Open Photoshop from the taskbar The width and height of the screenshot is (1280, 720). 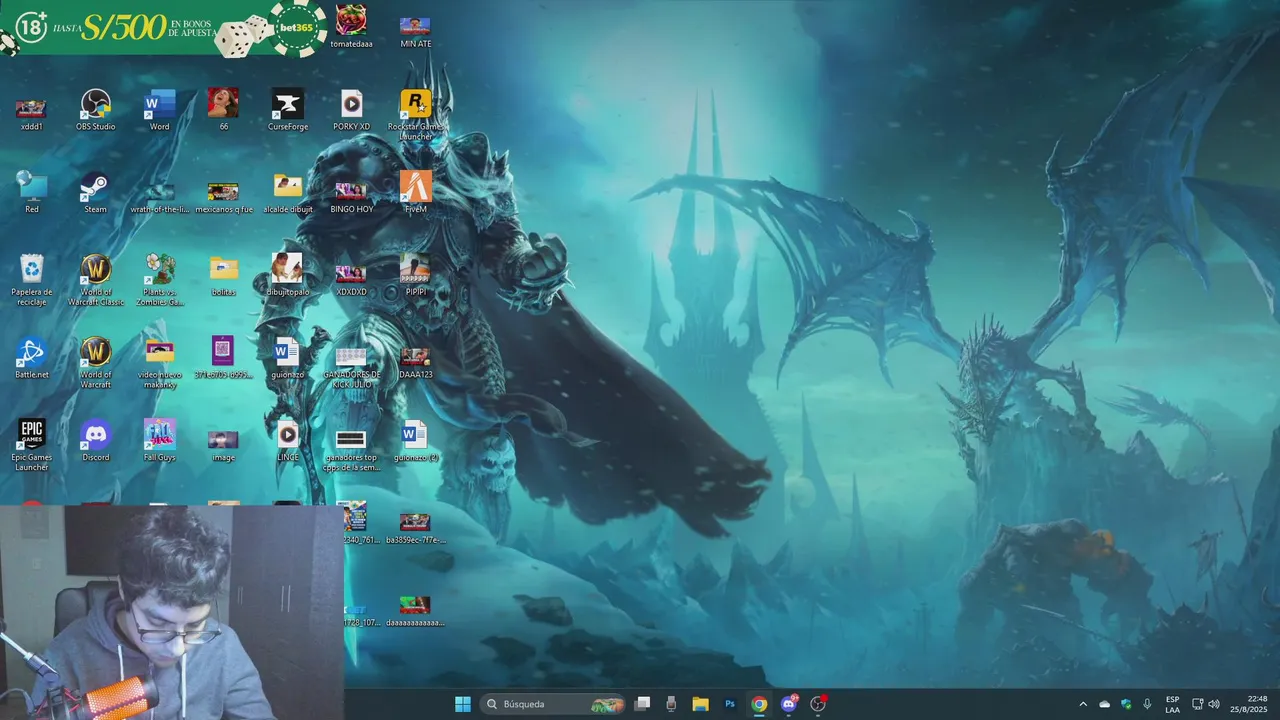(x=730, y=704)
